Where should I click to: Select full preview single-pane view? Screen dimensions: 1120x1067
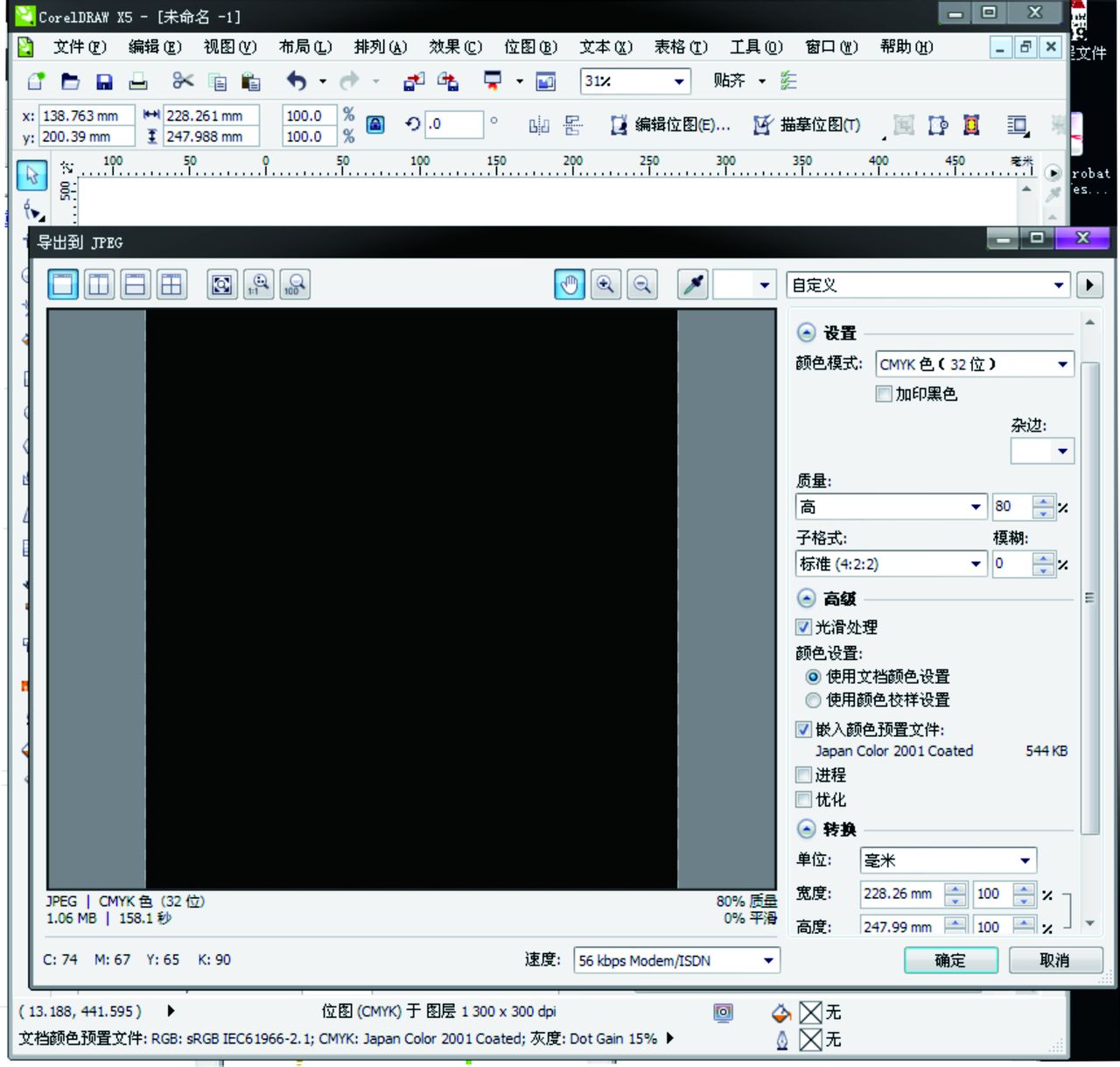click(x=63, y=284)
